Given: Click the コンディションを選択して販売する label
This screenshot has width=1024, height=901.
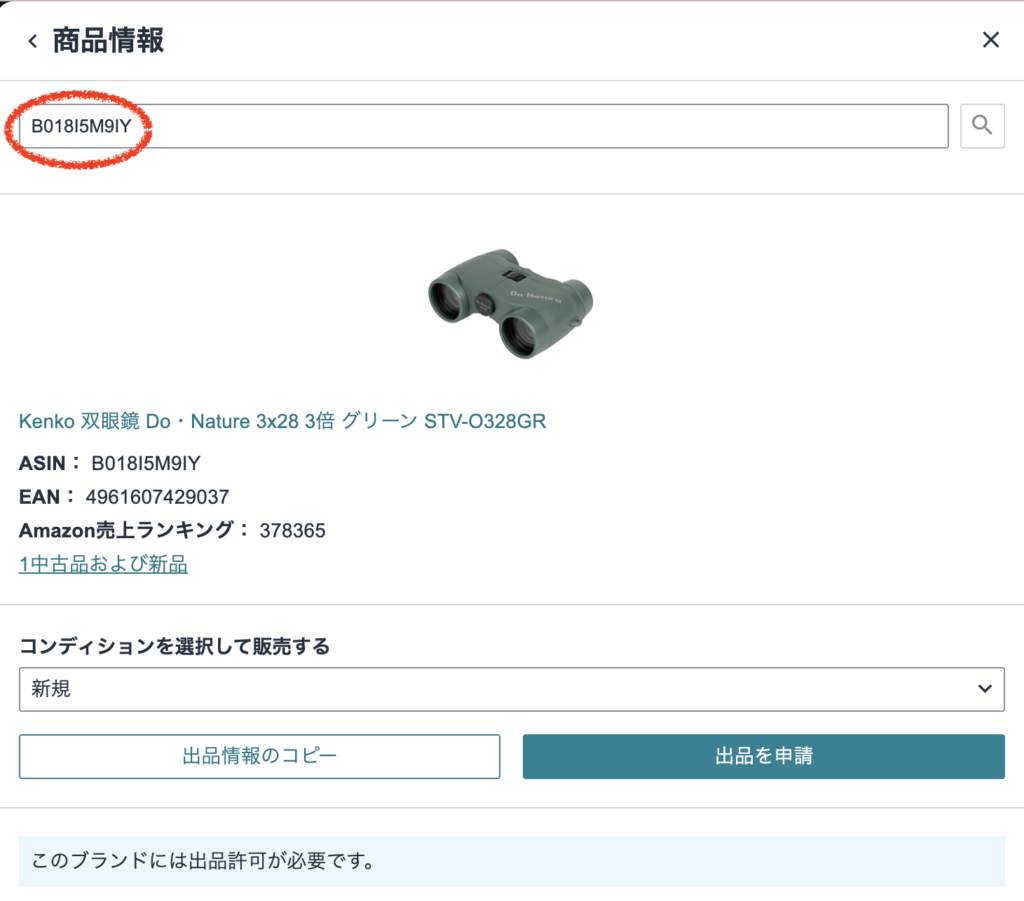Looking at the screenshot, I should 174,646.
